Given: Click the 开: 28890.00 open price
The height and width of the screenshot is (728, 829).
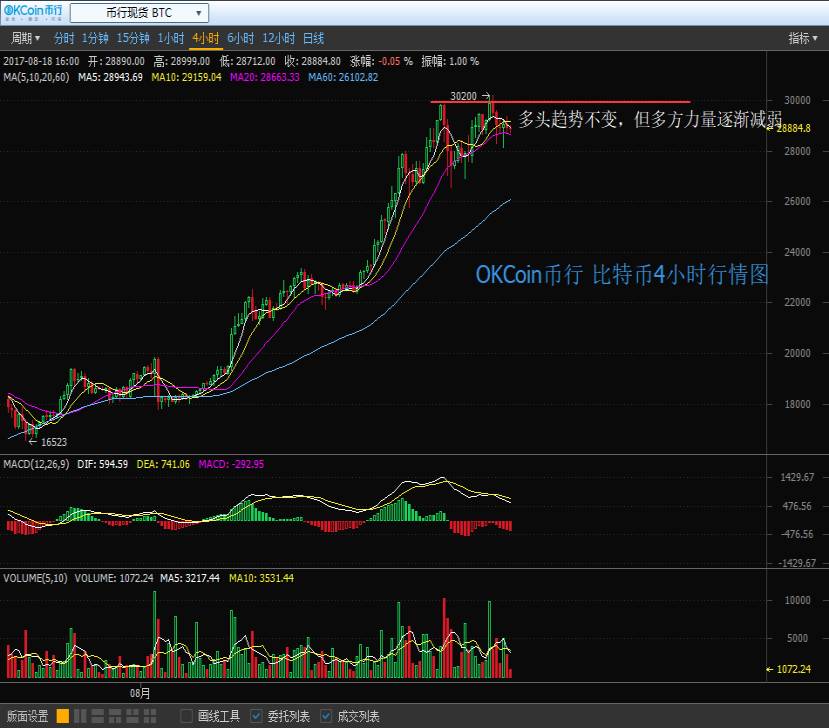Looking at the screenshot, I should click(x=116, y=61).
